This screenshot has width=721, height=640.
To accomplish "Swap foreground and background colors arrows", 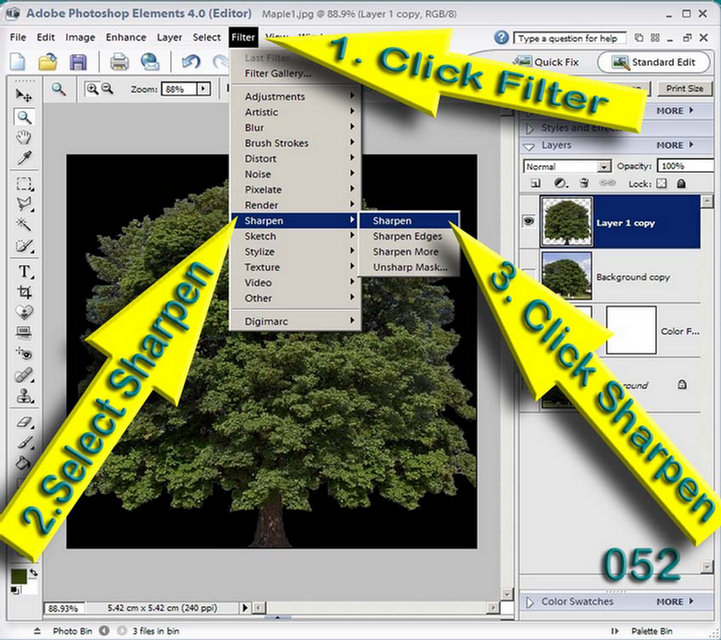I will click(33, 572).
